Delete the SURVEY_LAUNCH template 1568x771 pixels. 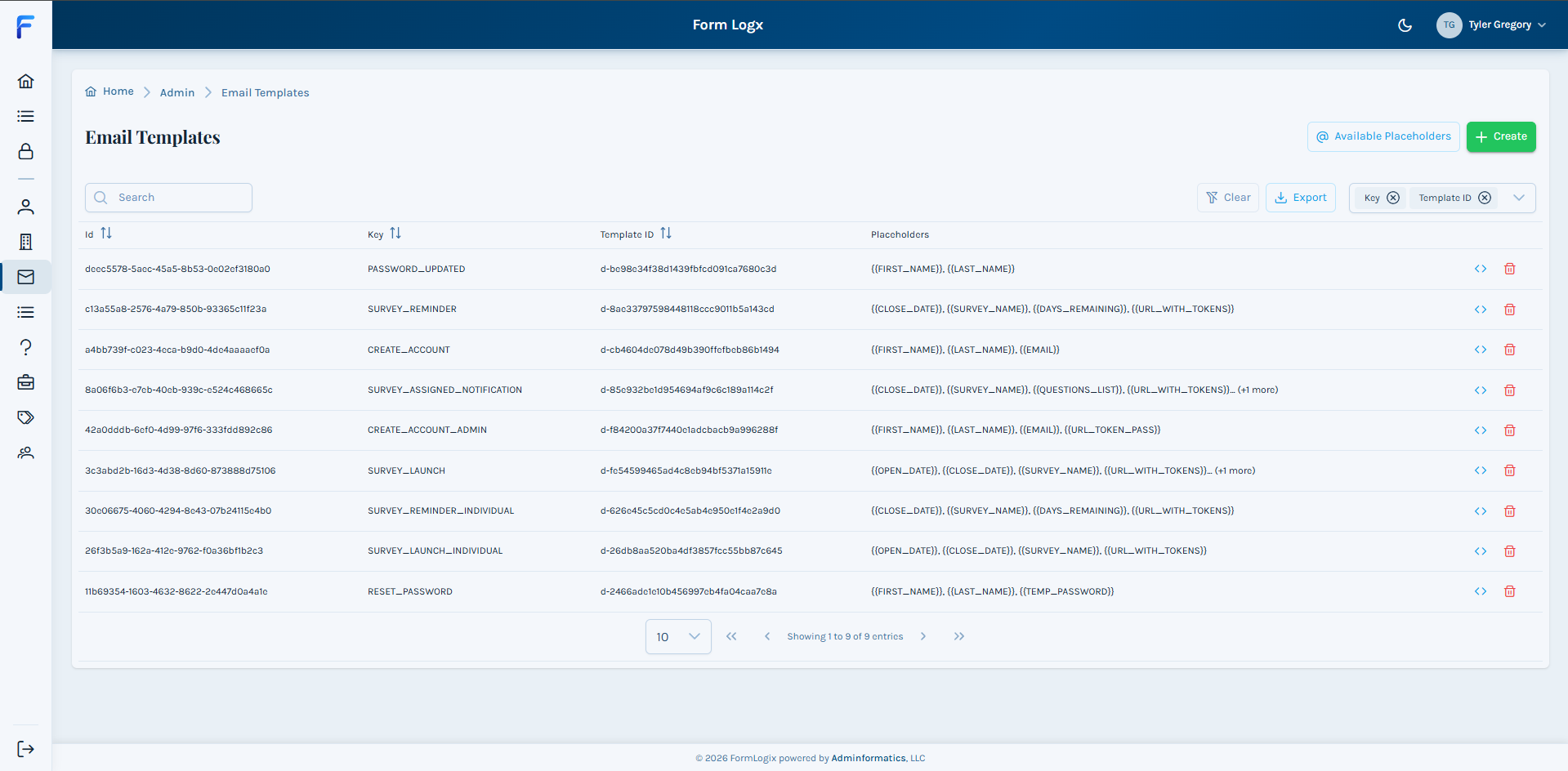[1510, 470]
